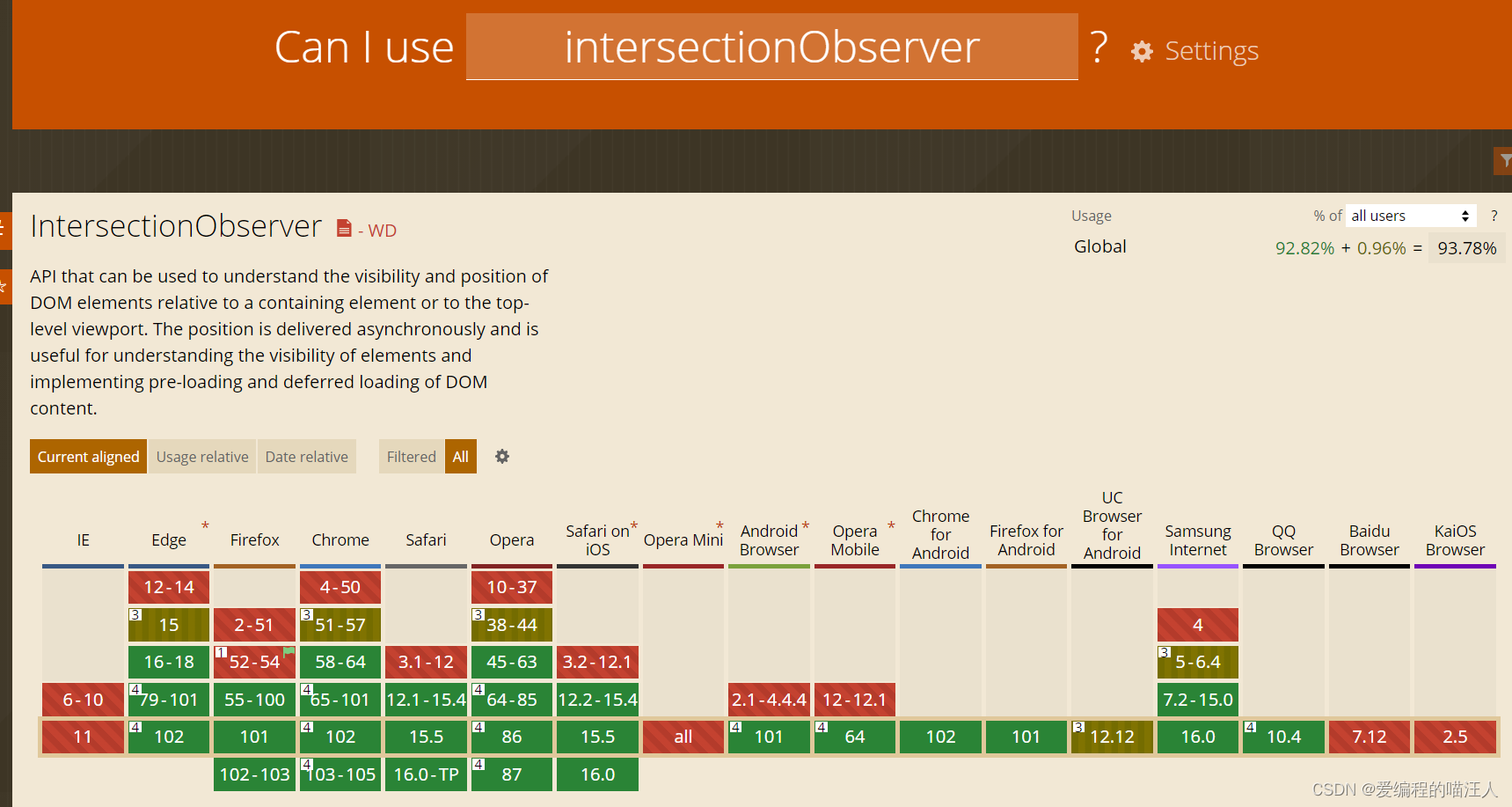The image size is (1512, 807).
Task: Select the IE 6-10 cell
Action: point(83,700)
